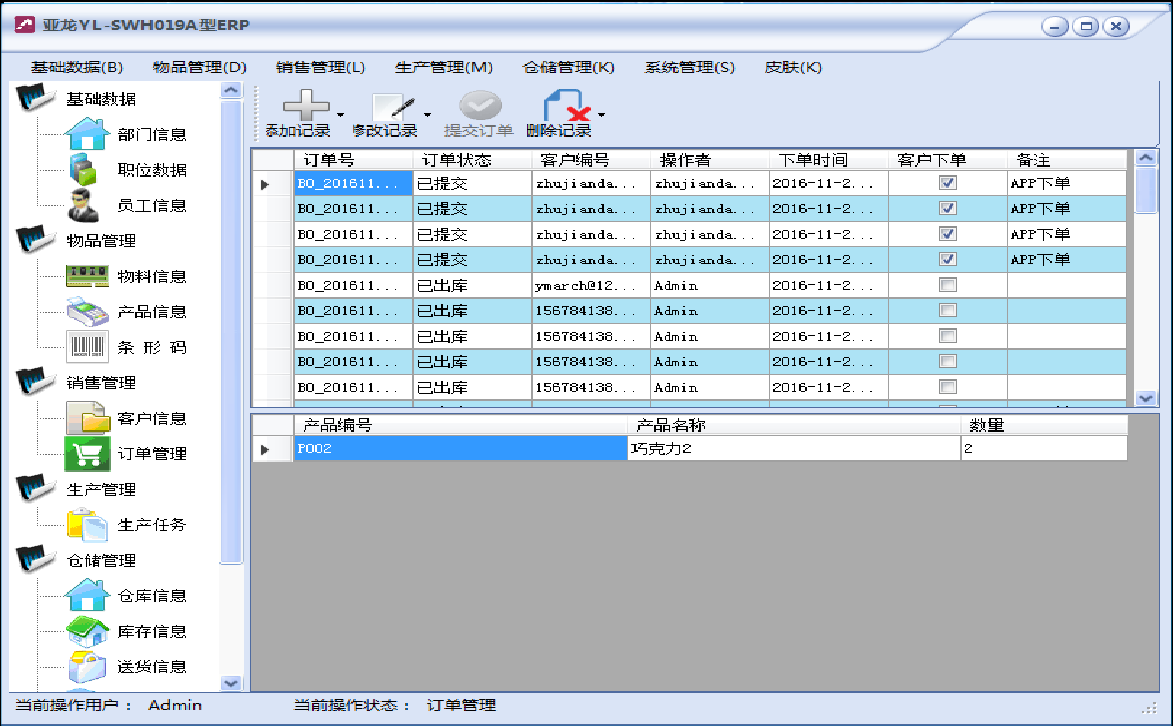The width and height of the screenshot is (1173, 726).
Task: Toggle 客户下单 checkbox in third 156784138 row
Action: [x=948, y=361]
